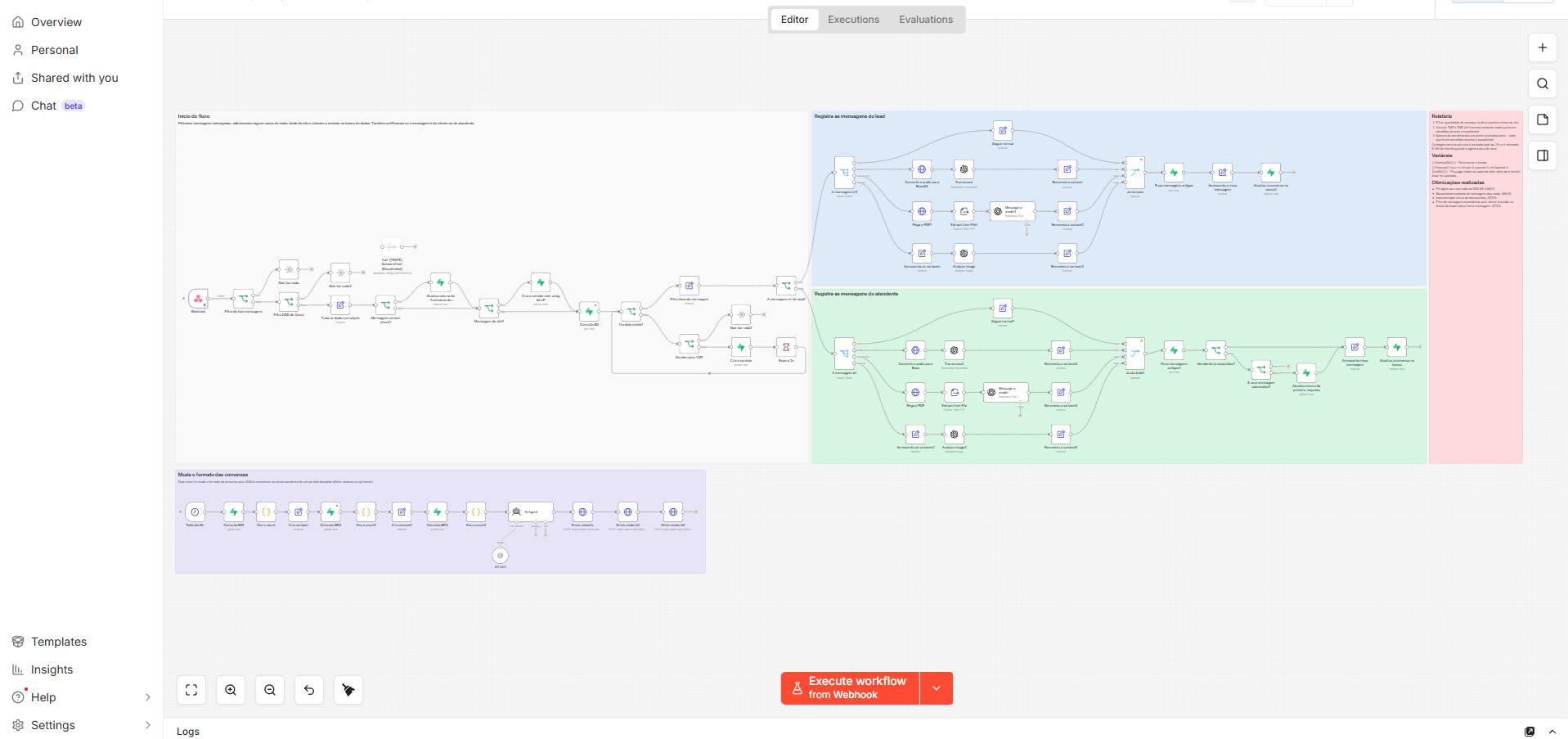Select the 'Cria o contato' node
Image resolution: width=1568 pixels, height=739 pixels.
[740, 348]
